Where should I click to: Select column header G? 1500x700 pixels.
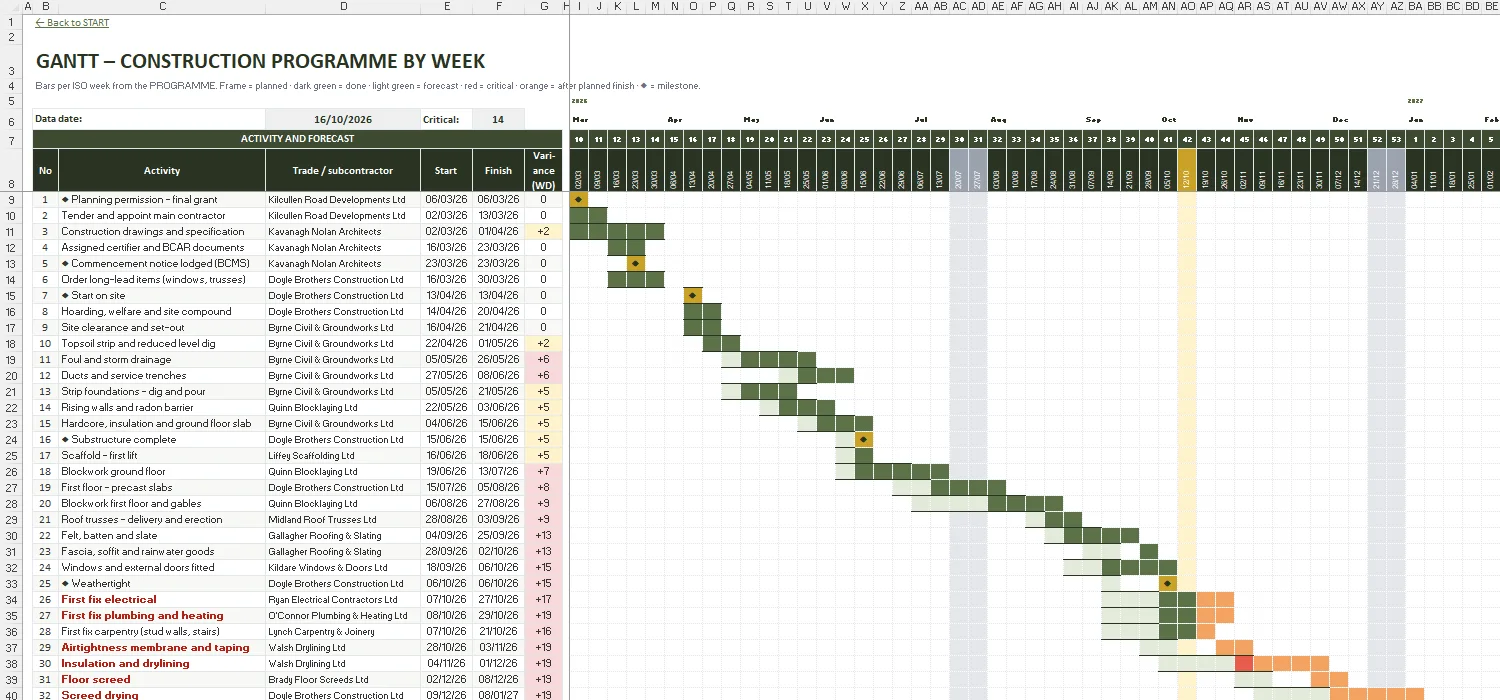coord(543,6)
